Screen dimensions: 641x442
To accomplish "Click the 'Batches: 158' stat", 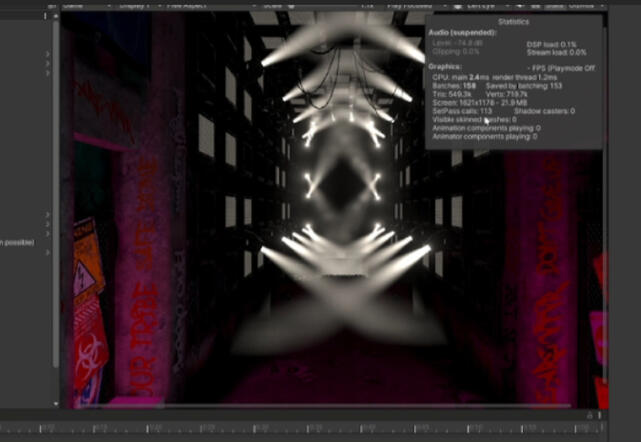I will pos(454,86).
